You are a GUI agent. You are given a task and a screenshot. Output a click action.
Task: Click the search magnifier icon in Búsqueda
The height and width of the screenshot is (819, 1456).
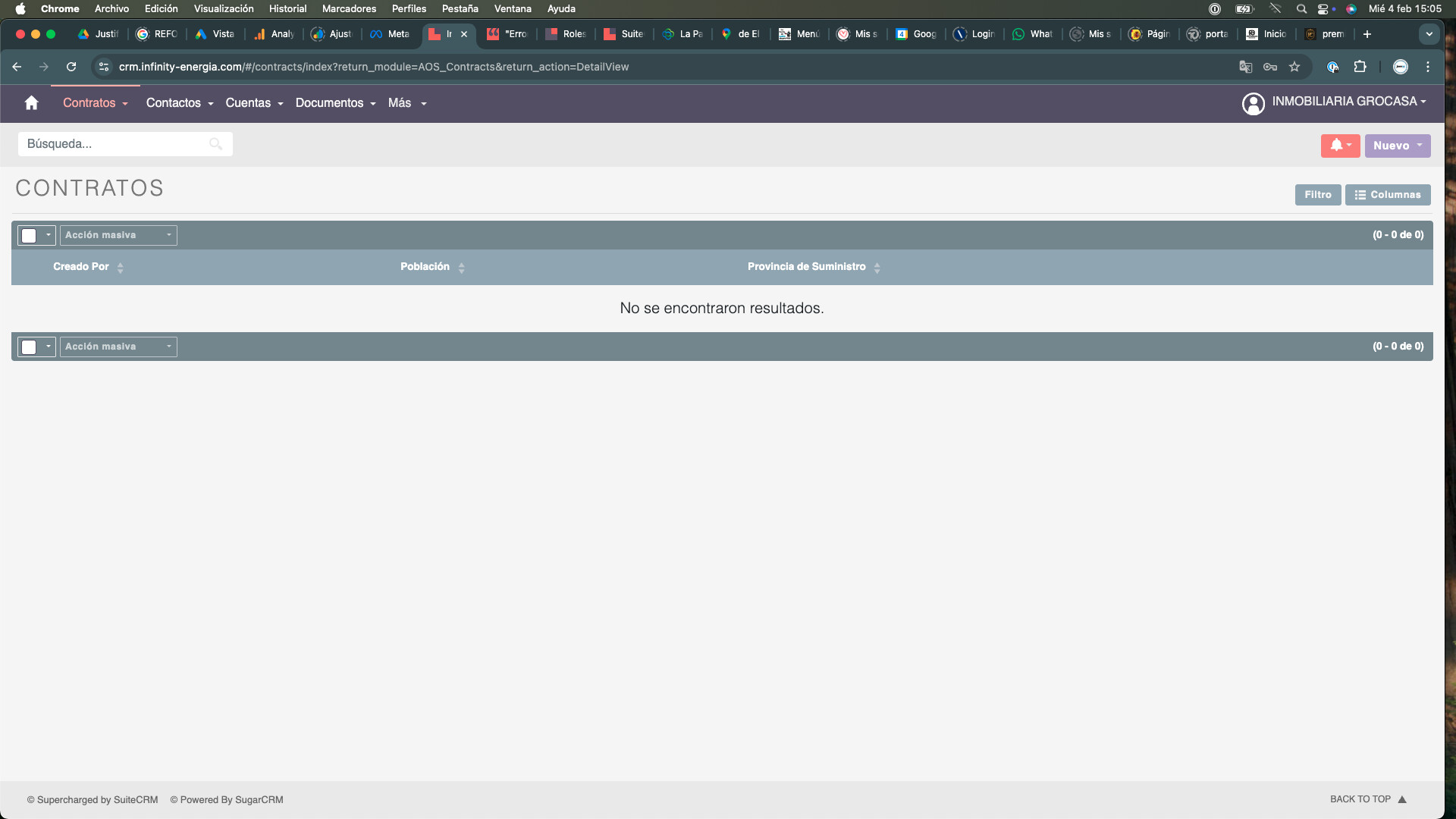pos(215,144)
